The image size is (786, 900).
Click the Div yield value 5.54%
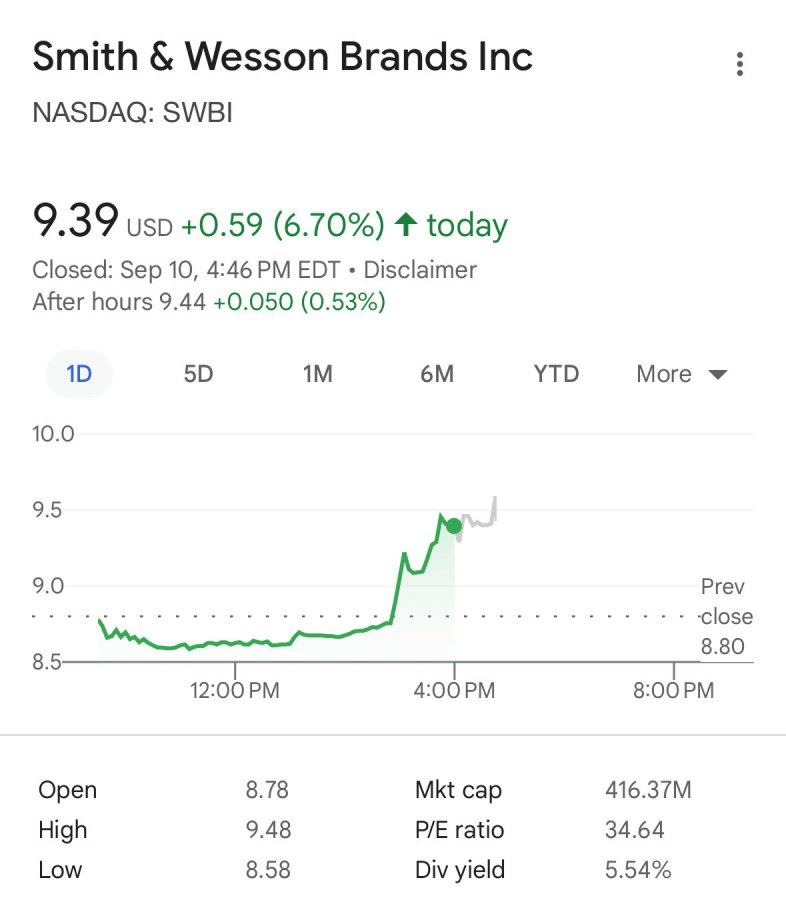coord(638,870)
